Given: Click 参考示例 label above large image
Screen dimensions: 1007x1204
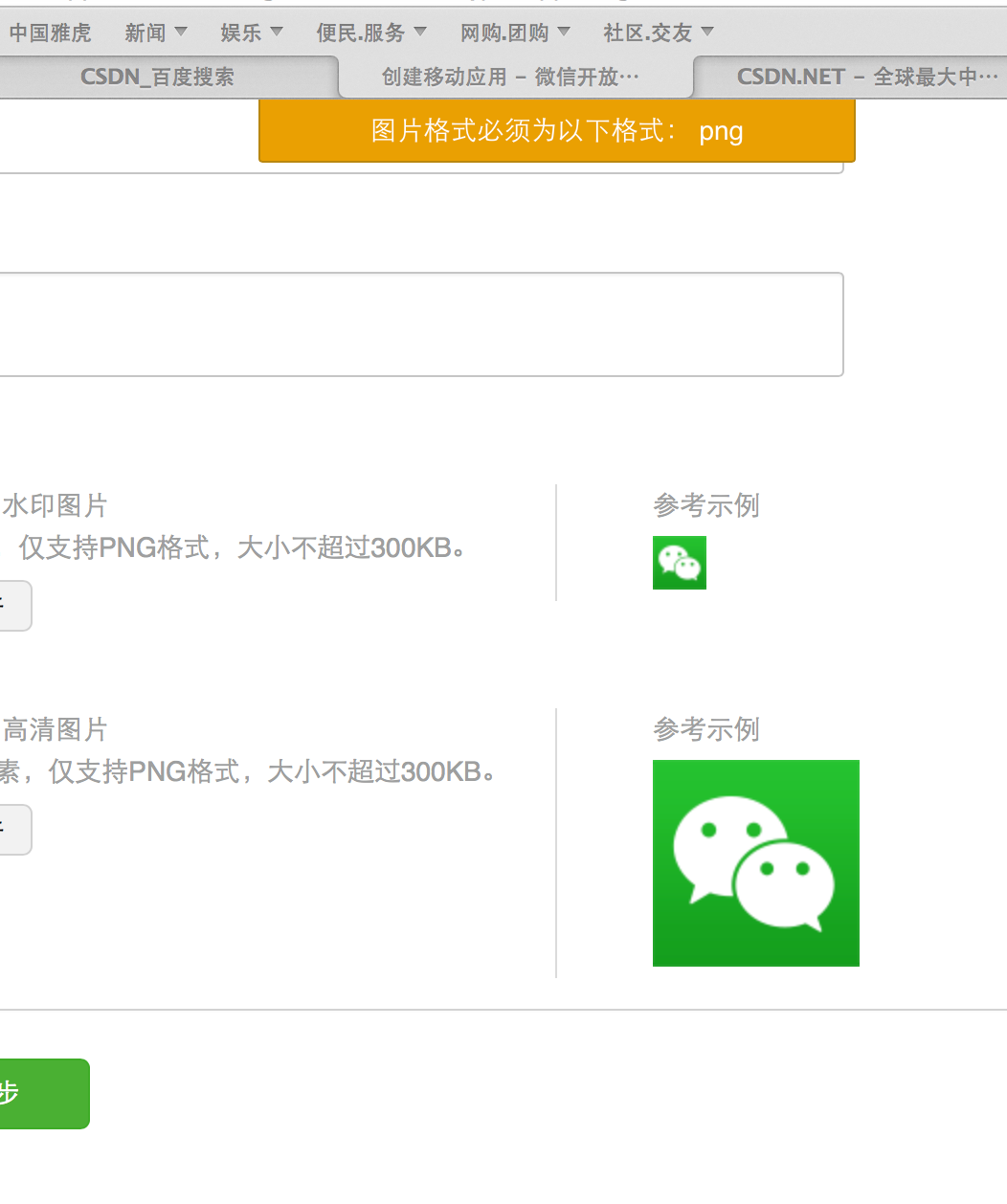Looking at the screenshot, I should [706, 729].
